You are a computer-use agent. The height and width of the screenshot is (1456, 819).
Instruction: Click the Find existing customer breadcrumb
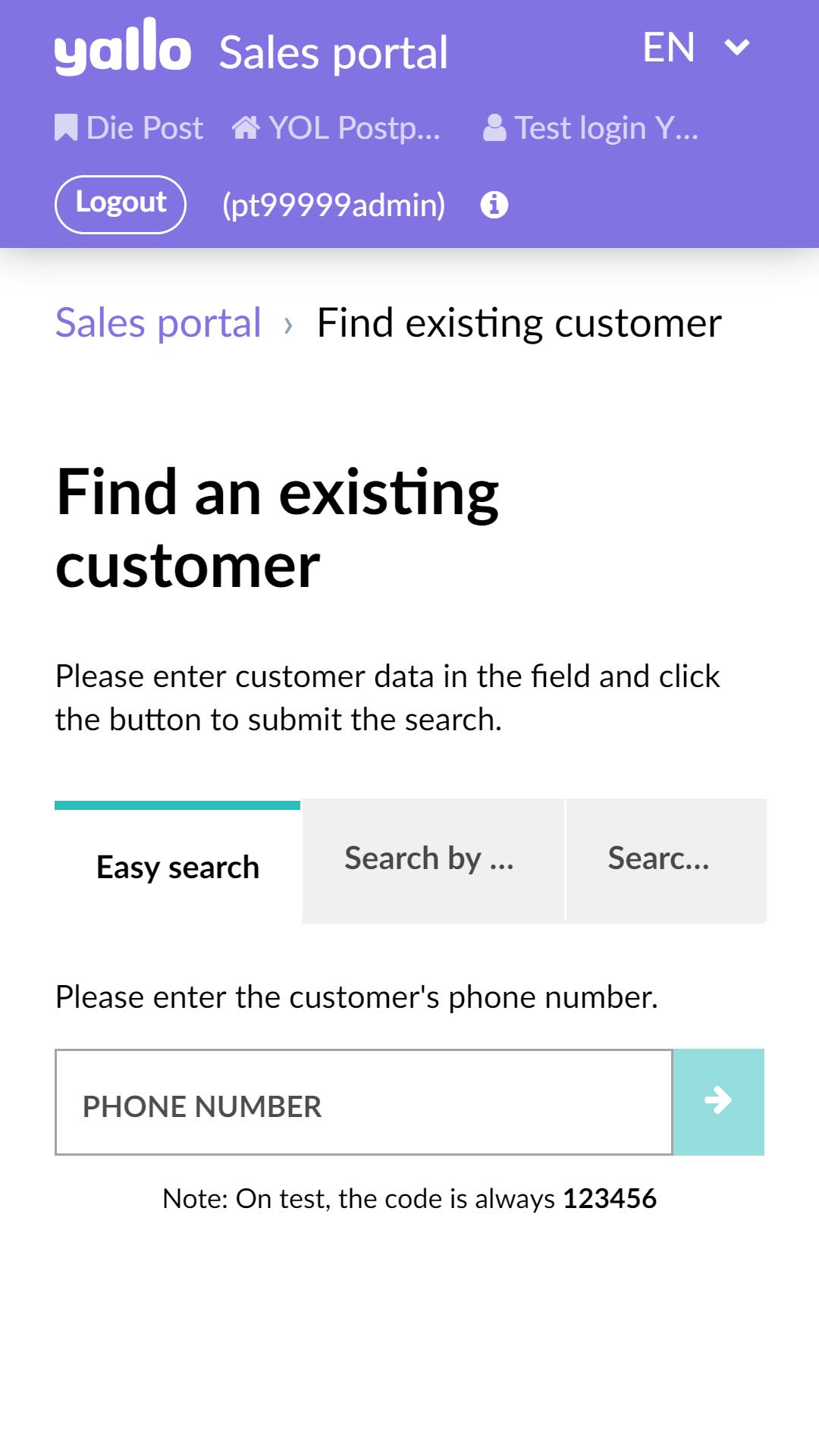[x=519, y=323]
